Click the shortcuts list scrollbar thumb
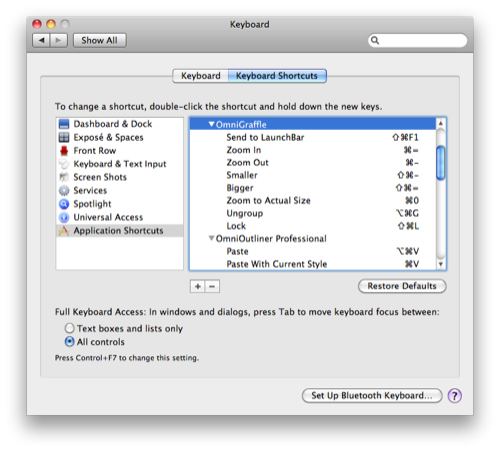This screenshot has height=452, width=500. (x=441, y=163)
